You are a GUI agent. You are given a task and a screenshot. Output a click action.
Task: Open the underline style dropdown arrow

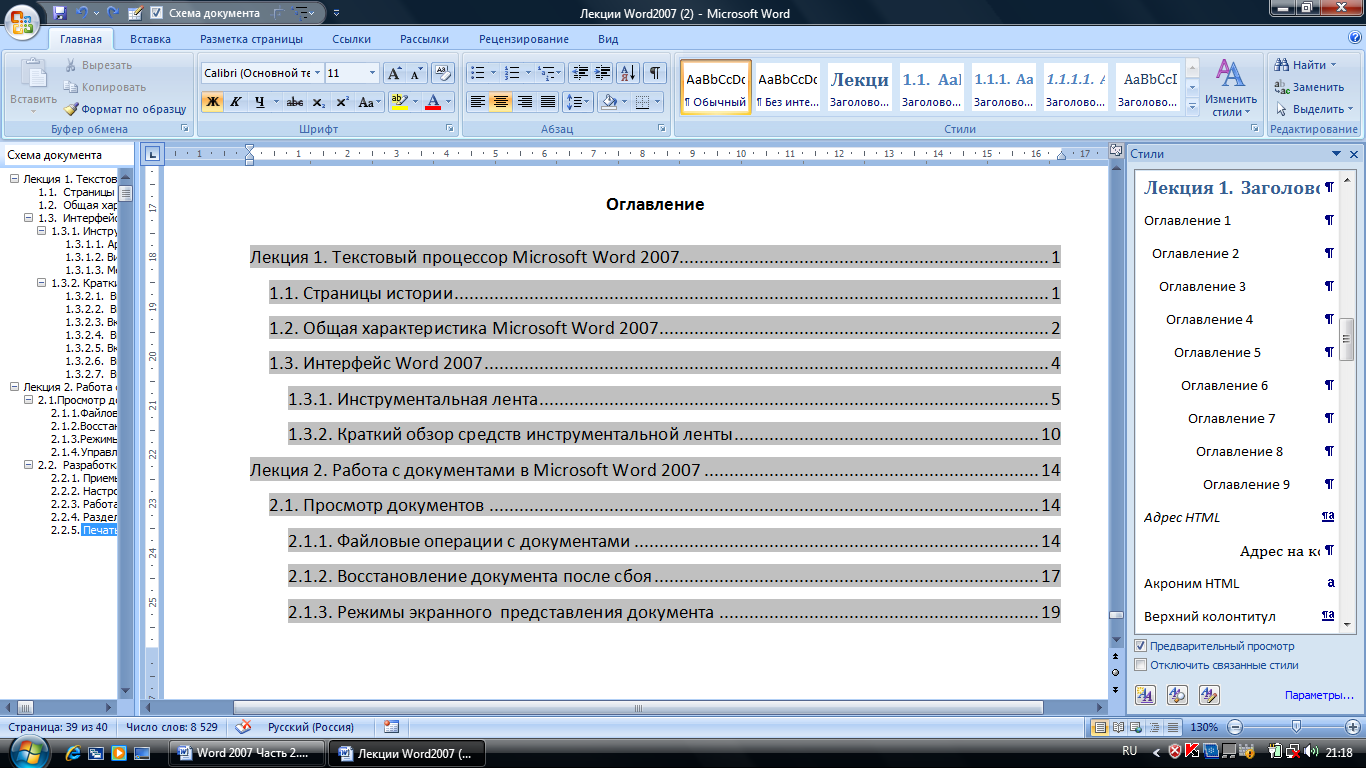[275, 102]
